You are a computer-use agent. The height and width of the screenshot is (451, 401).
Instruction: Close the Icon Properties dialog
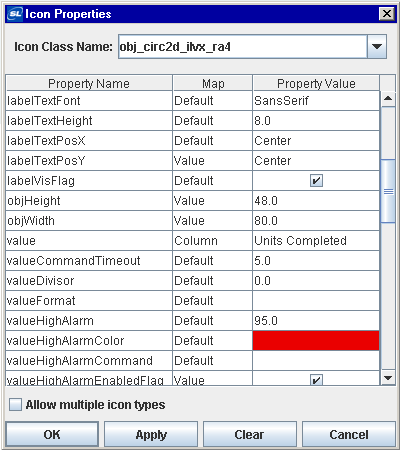387,14
